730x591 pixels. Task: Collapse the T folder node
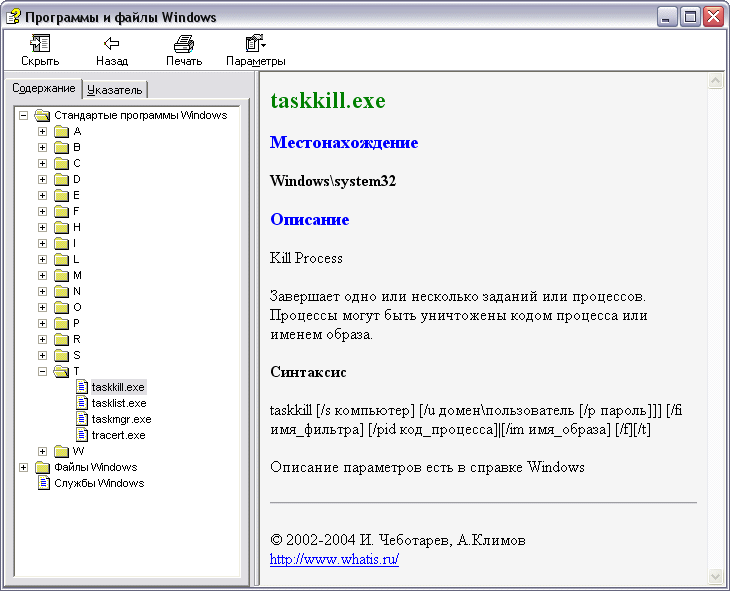[42, 371]
